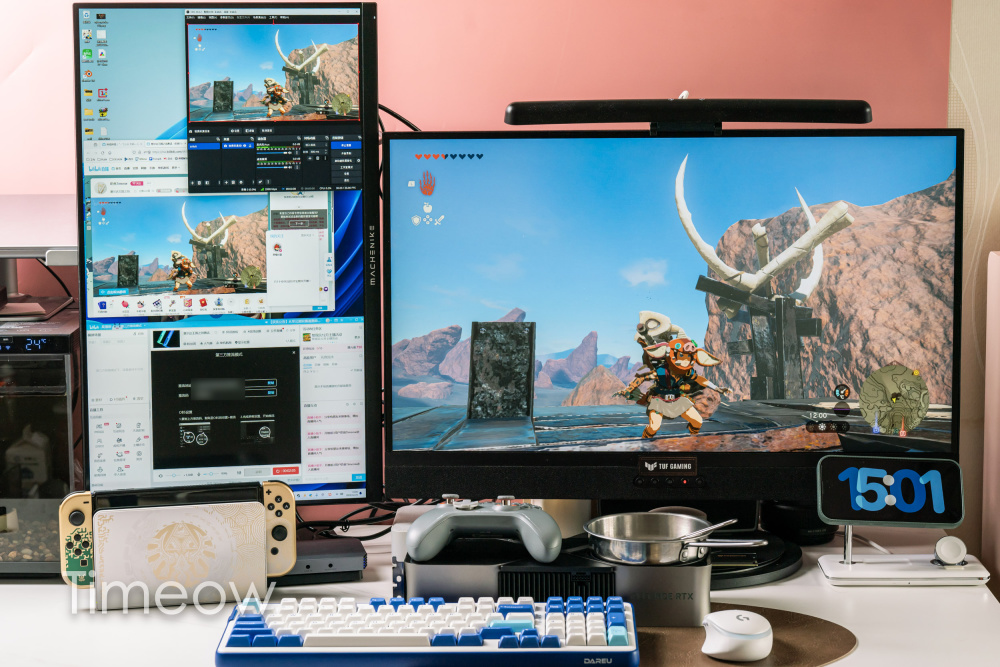Click the trash icon in OBS Scenes dock
The width and height of the screenshot is (1000, 667).
(199, 183)
